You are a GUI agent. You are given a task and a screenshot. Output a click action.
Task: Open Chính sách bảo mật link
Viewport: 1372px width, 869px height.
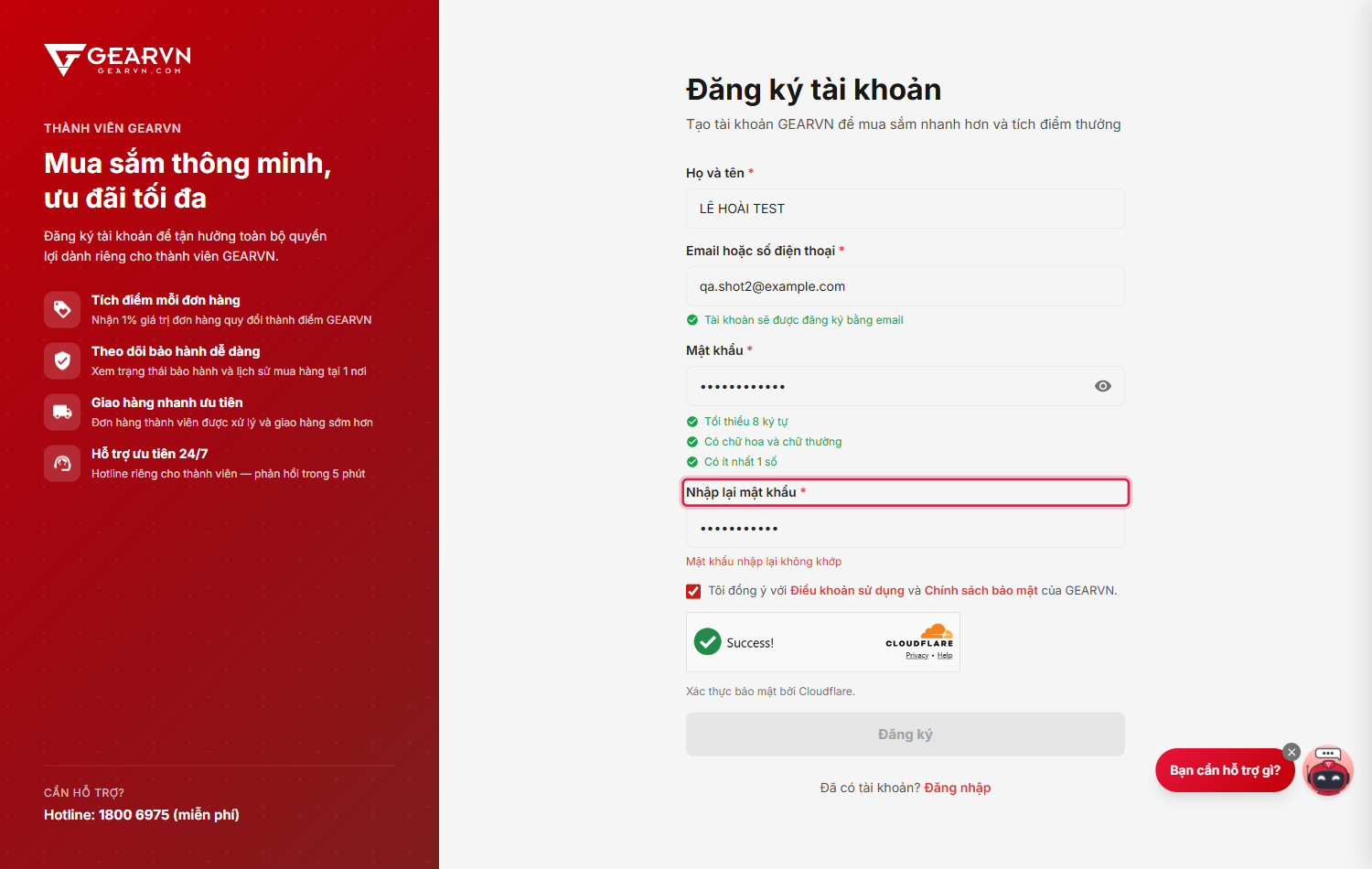tap(981, 591)
